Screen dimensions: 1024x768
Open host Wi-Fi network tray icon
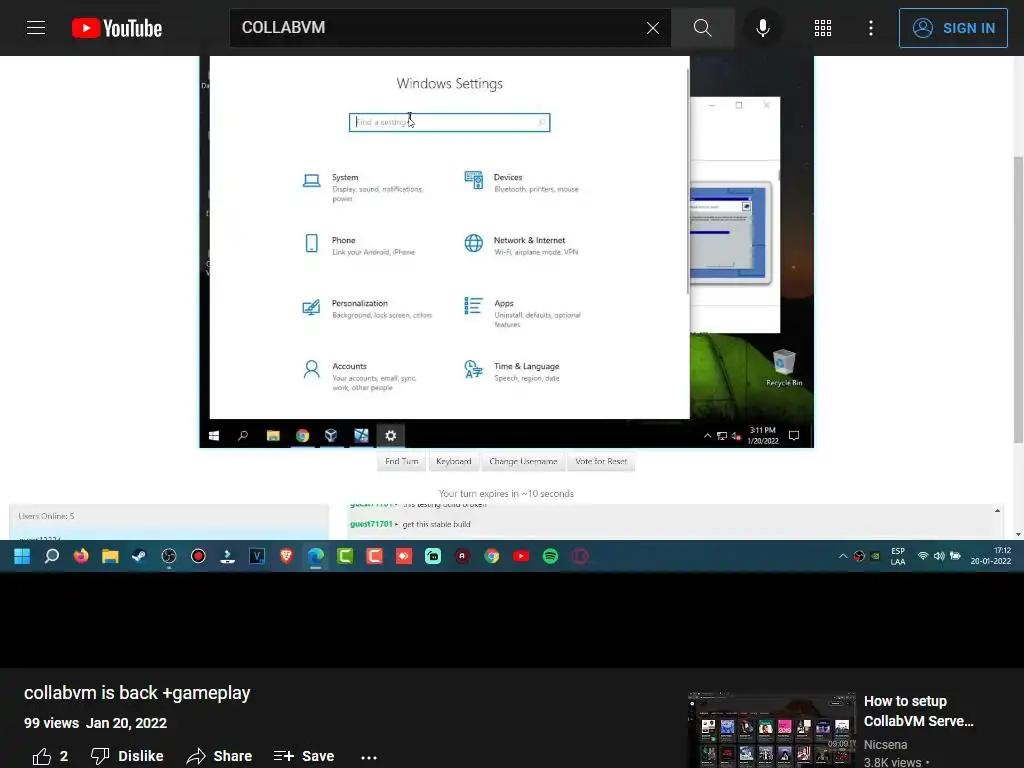(923, 556)
